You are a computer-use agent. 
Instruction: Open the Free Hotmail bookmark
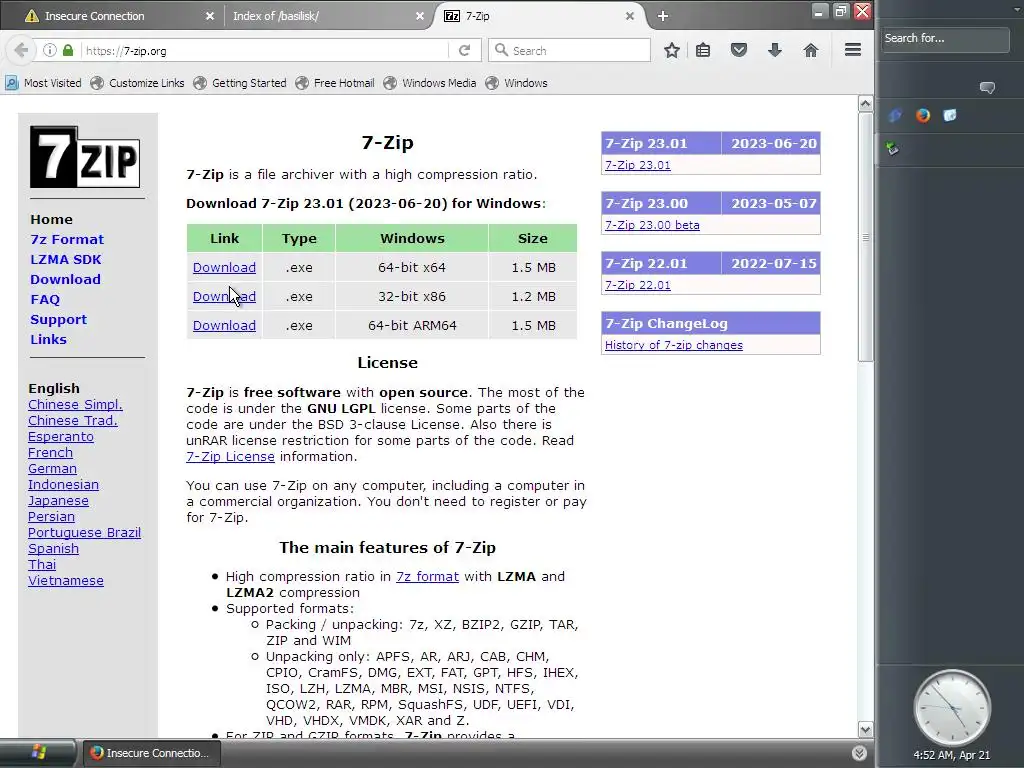coord(335,83)
